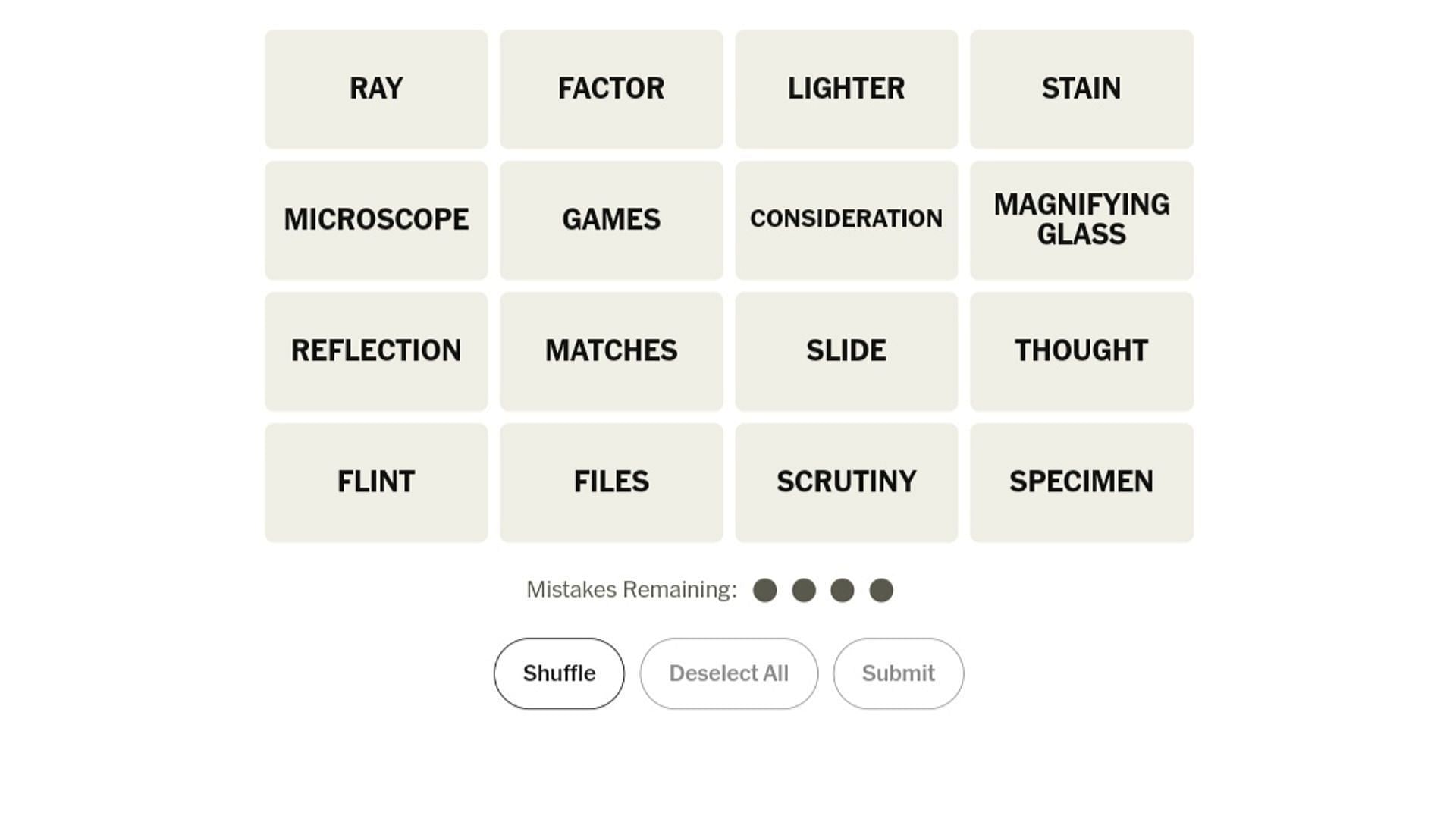Select the FILES word tile

point(611,482)
